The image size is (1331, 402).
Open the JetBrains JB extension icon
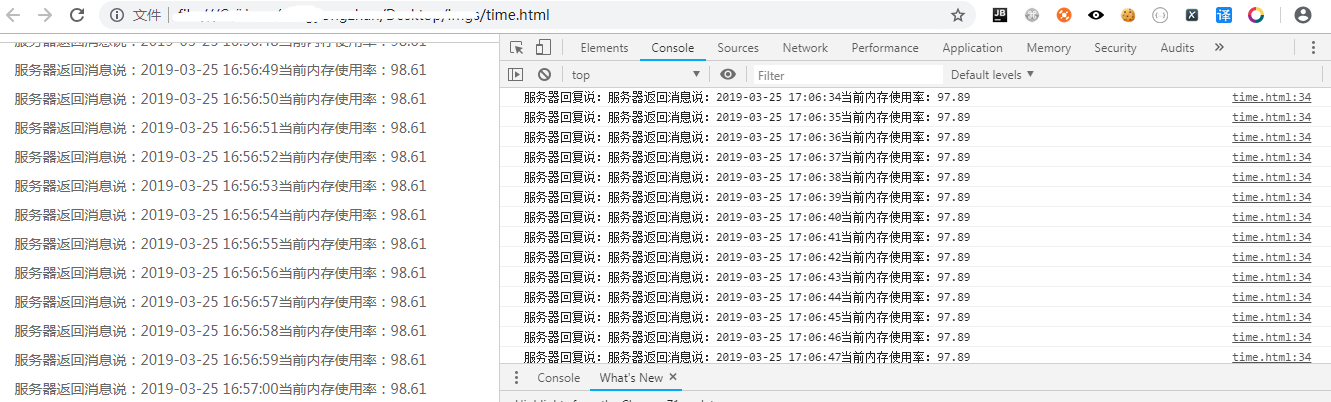tap(1000, 15)
